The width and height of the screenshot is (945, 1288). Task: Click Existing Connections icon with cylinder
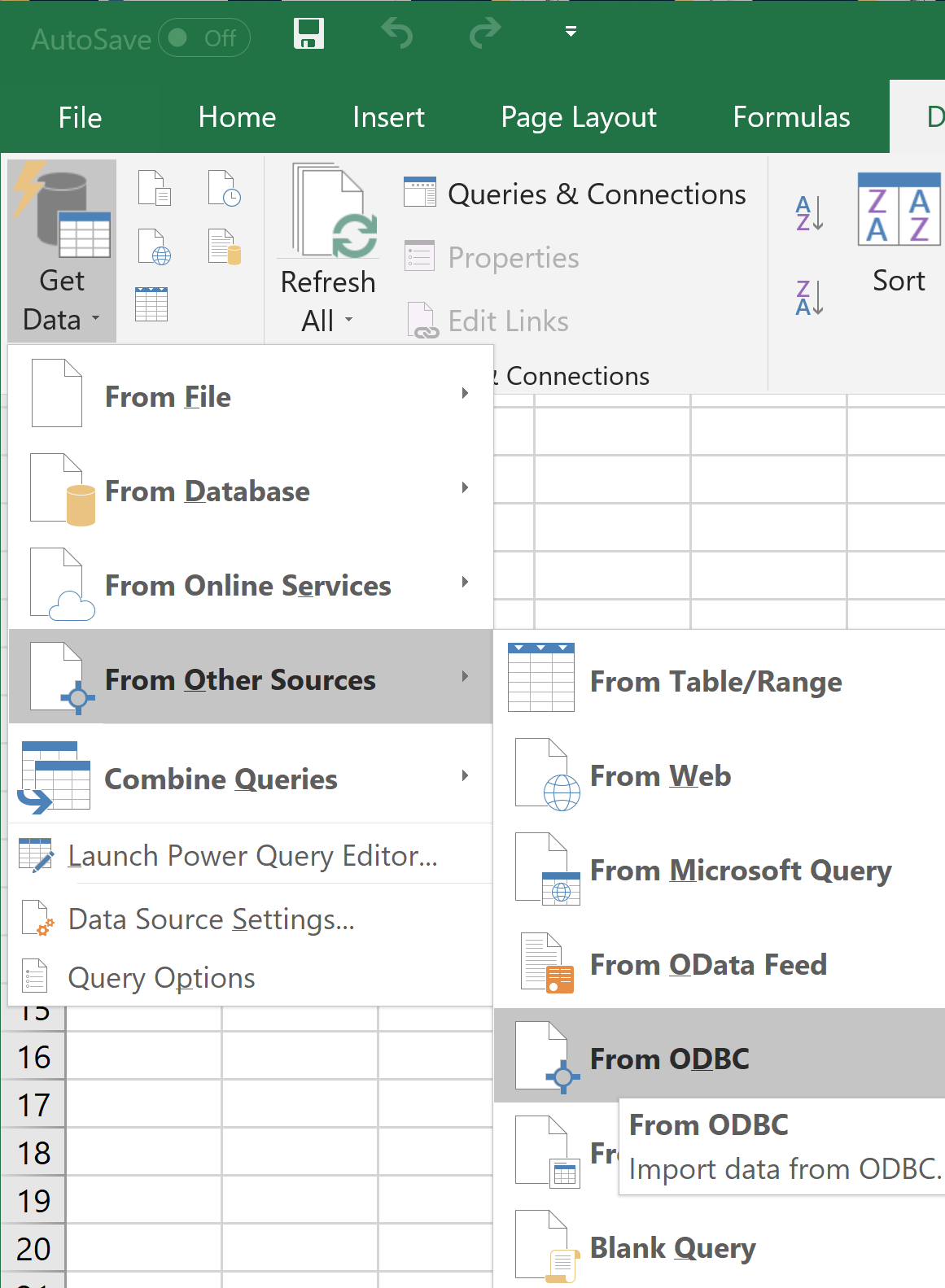225,247
